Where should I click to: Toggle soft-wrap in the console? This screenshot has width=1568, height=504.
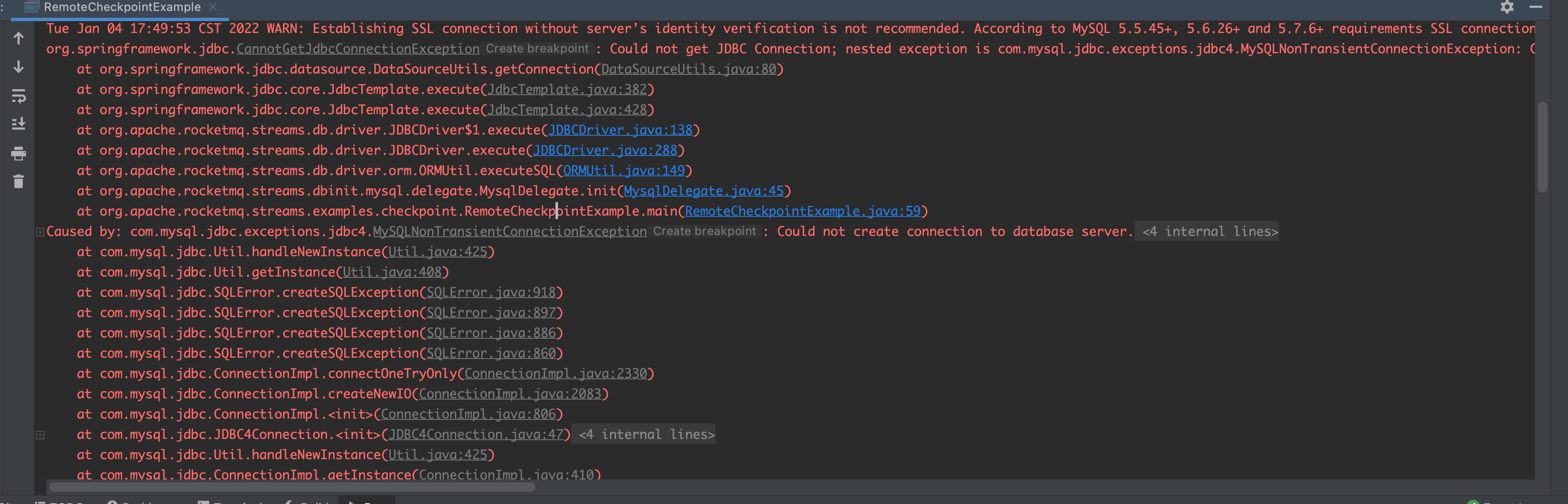pyautogui.click(x=18, y=96)
